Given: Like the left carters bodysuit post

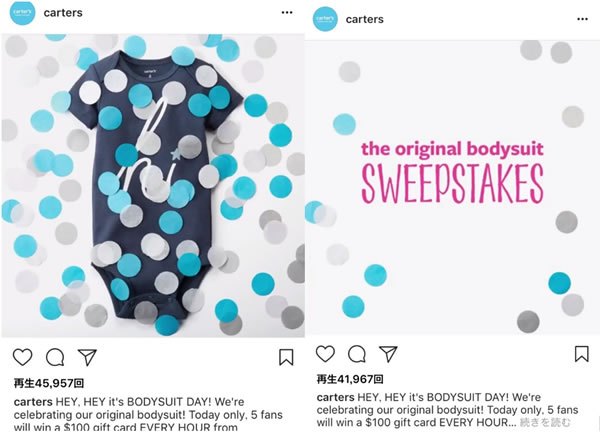Looking at the screenshot, I should (23, 357).
